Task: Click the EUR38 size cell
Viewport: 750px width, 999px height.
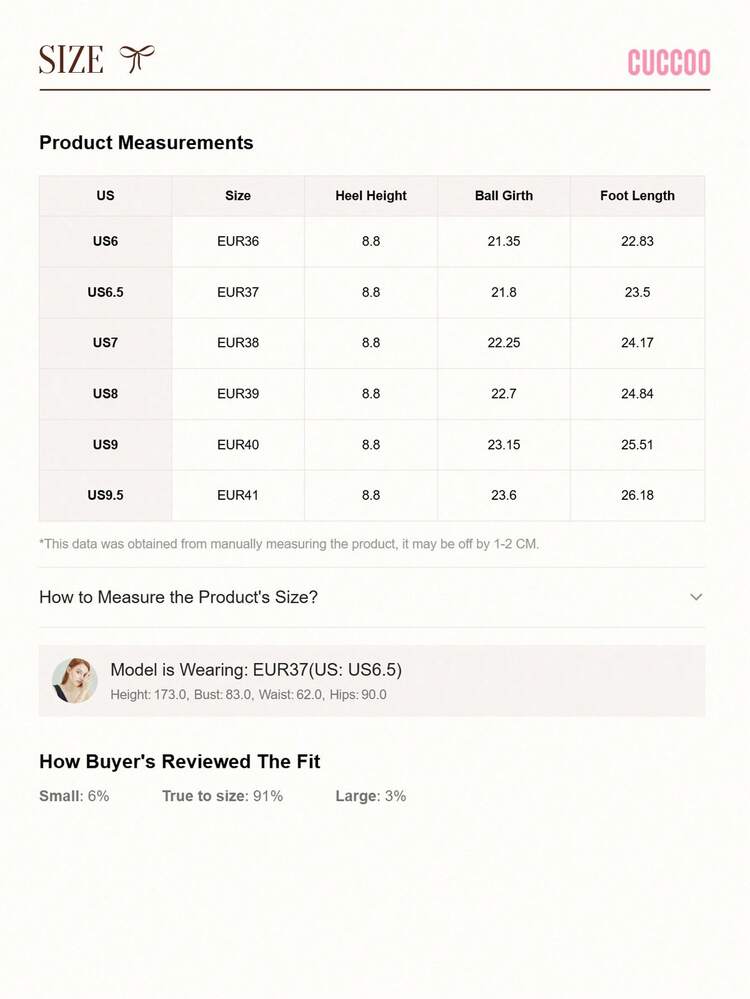Action: (238, 343)
